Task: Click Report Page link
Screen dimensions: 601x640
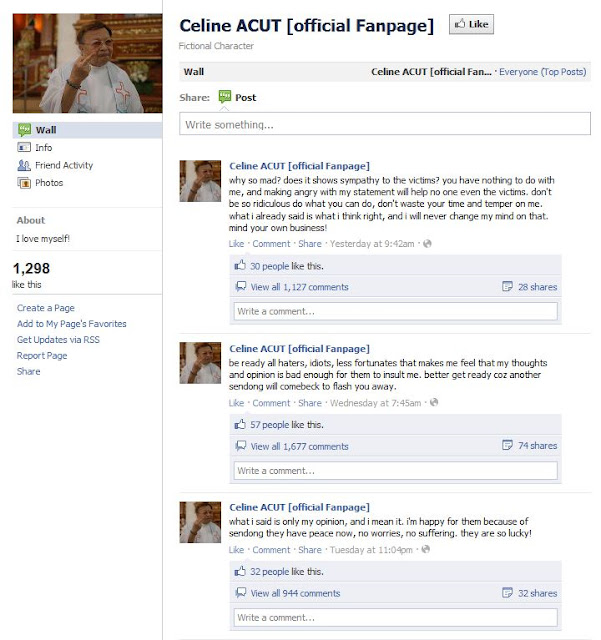Action: point(42,356)
